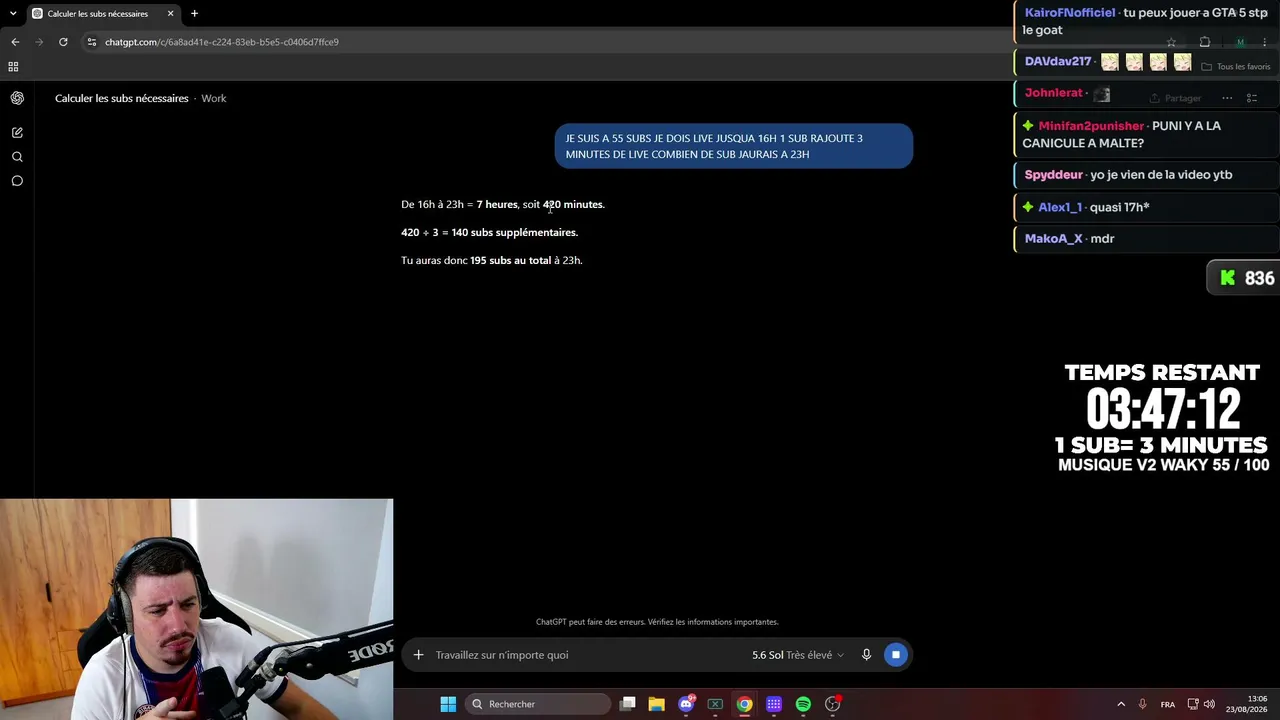Open Spotify from the taskbar
The width and height of the screenshot is (1280, 720).
point(803,704)
